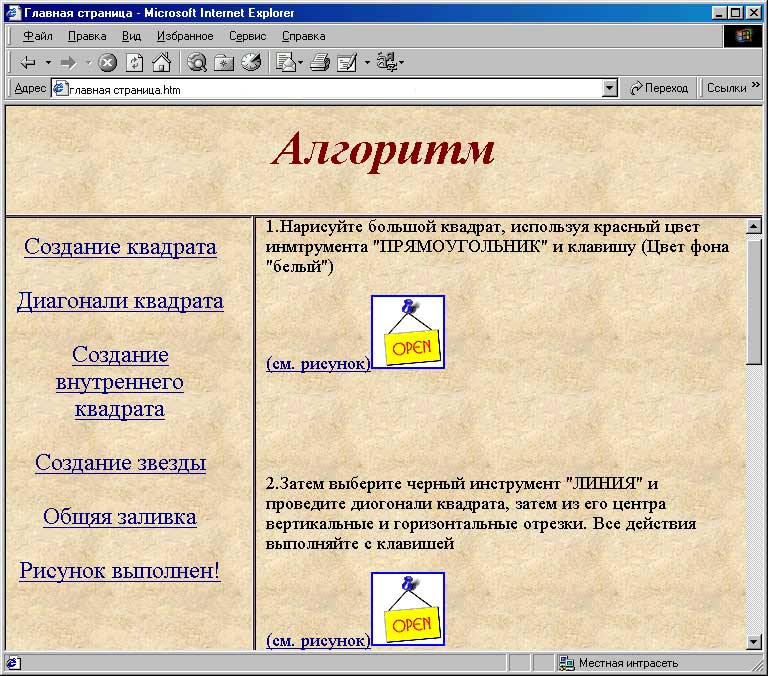This screenshot has height=676, width=768.
Task: Open the Справка menu
Action: click(x=303, y=36)
